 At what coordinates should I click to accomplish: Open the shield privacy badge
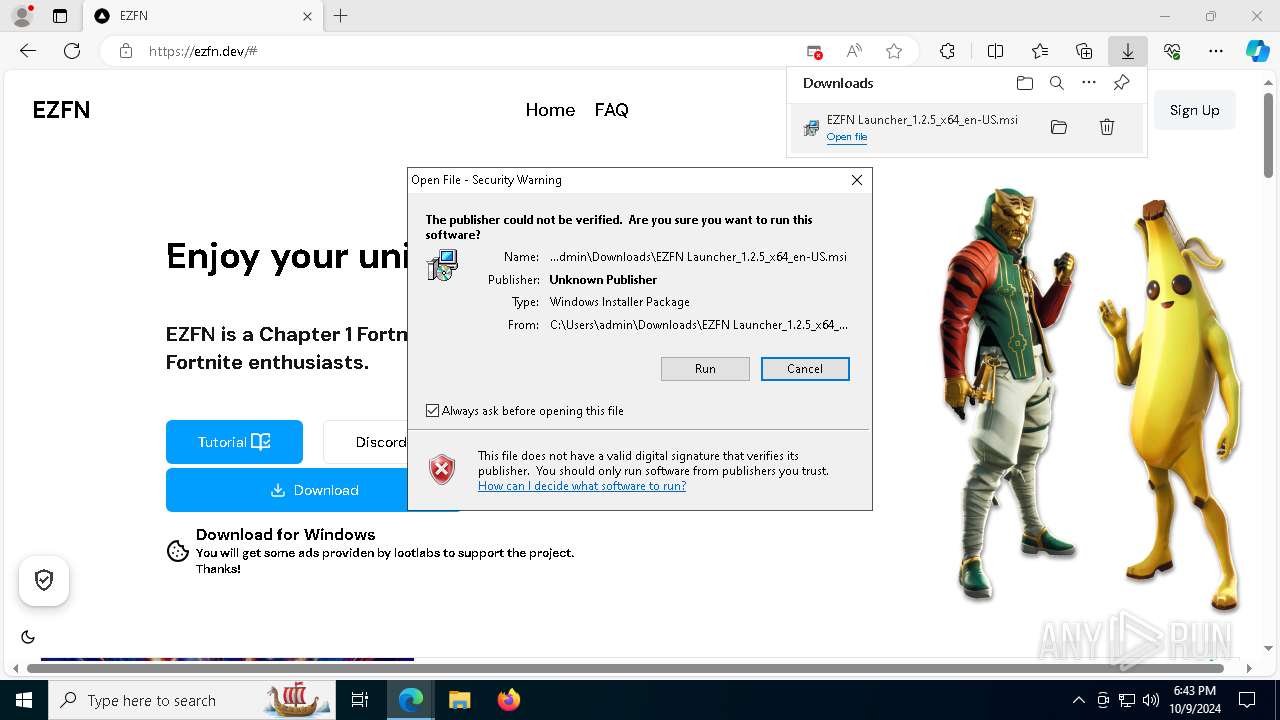coord(44,580)
